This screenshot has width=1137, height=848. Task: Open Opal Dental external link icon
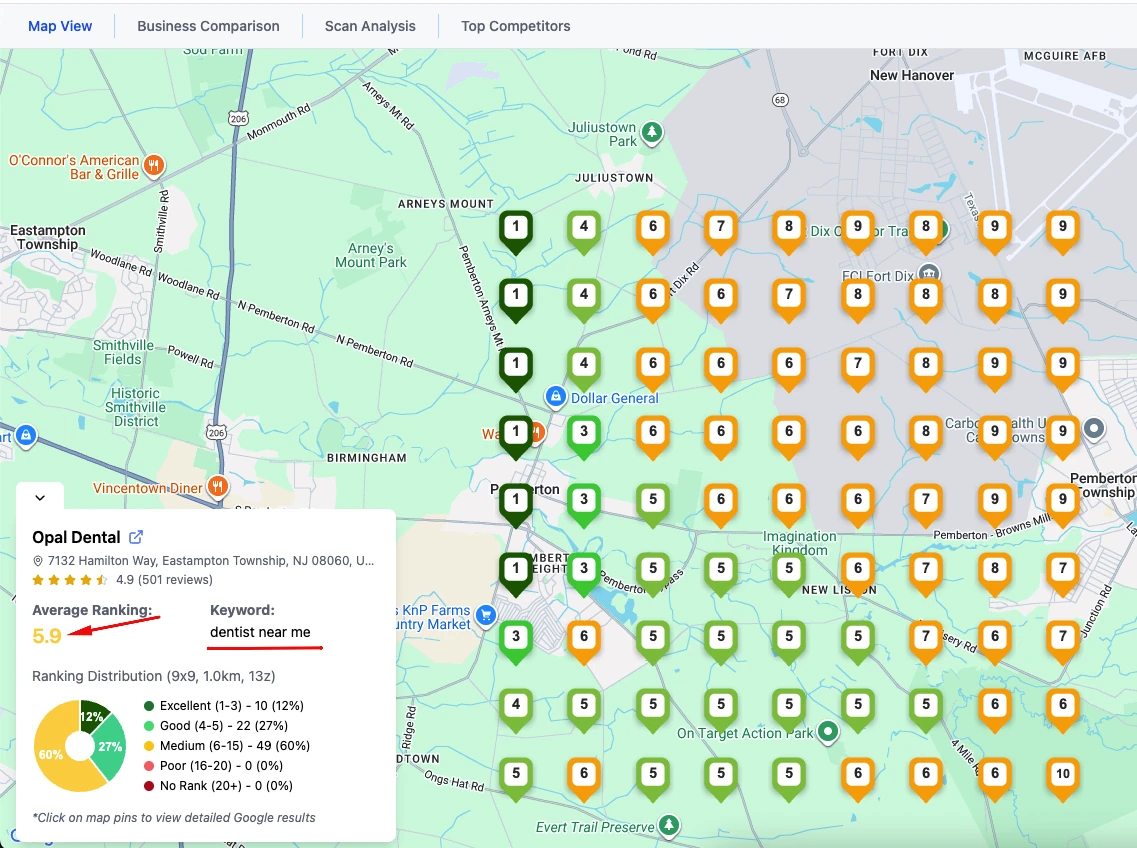(137, 537)
